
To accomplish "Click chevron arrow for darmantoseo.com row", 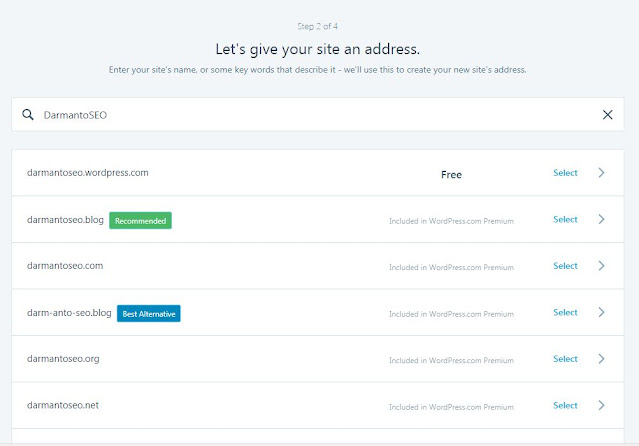I will click(601, 266).
